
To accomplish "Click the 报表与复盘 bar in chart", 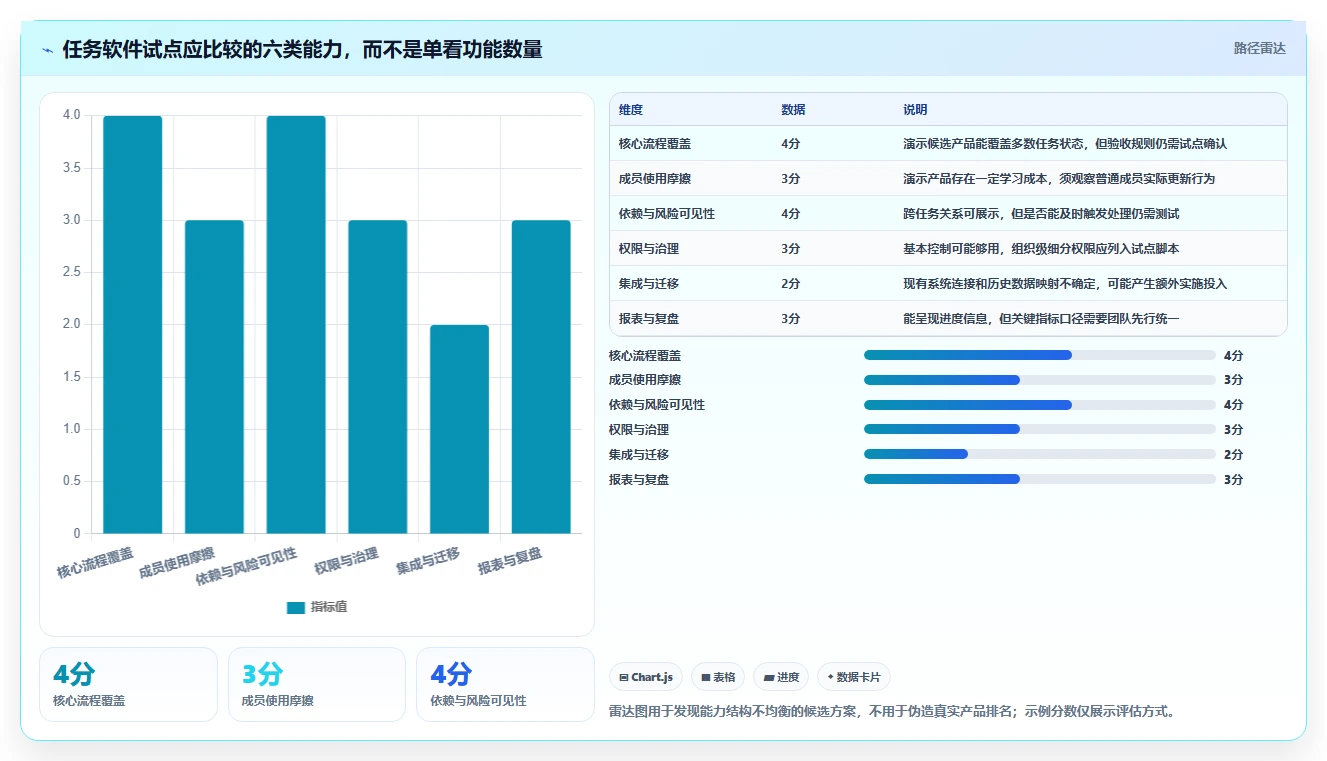I will point(541,376).
